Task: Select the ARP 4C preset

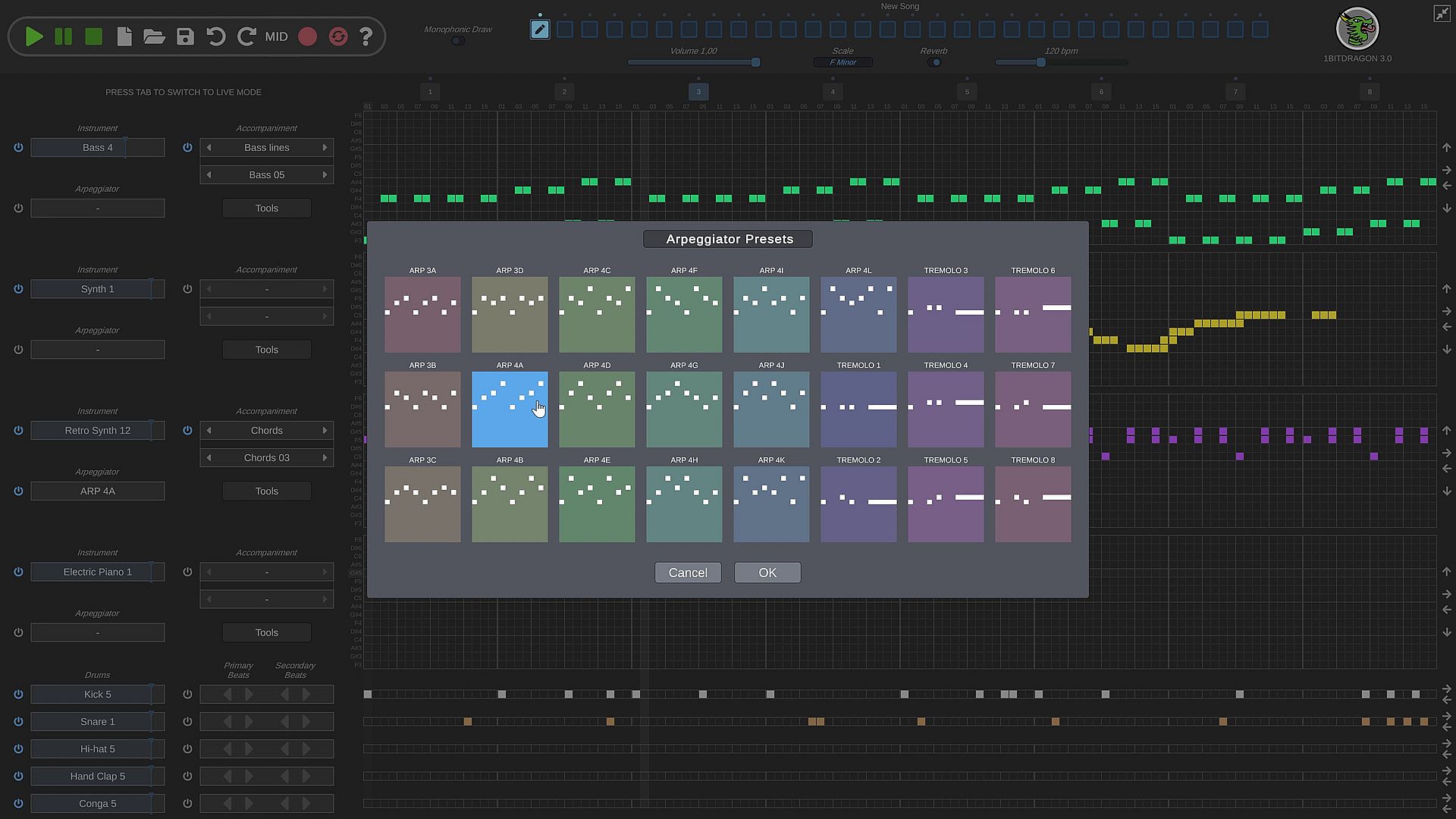Action: [x=597, y=314]
